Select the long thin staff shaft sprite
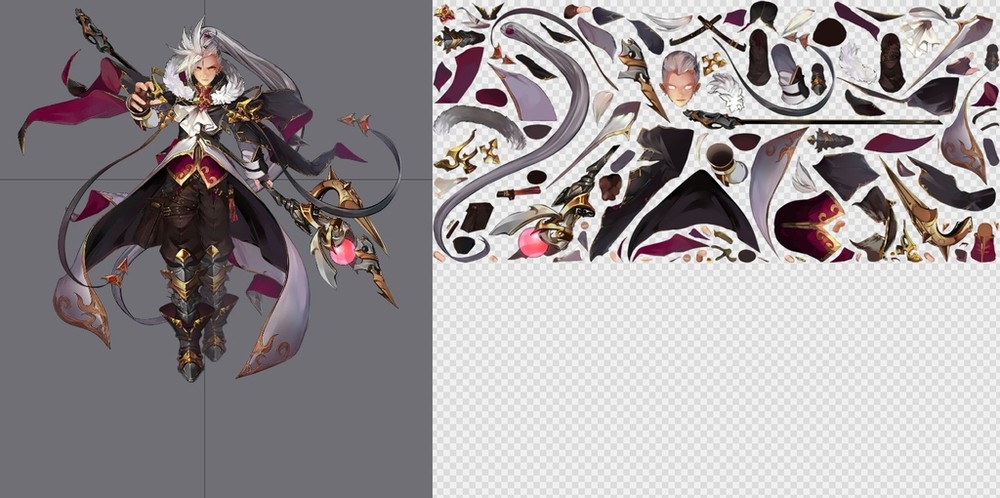The width and height of the screenshot is (1000, 498). point(820,121)
